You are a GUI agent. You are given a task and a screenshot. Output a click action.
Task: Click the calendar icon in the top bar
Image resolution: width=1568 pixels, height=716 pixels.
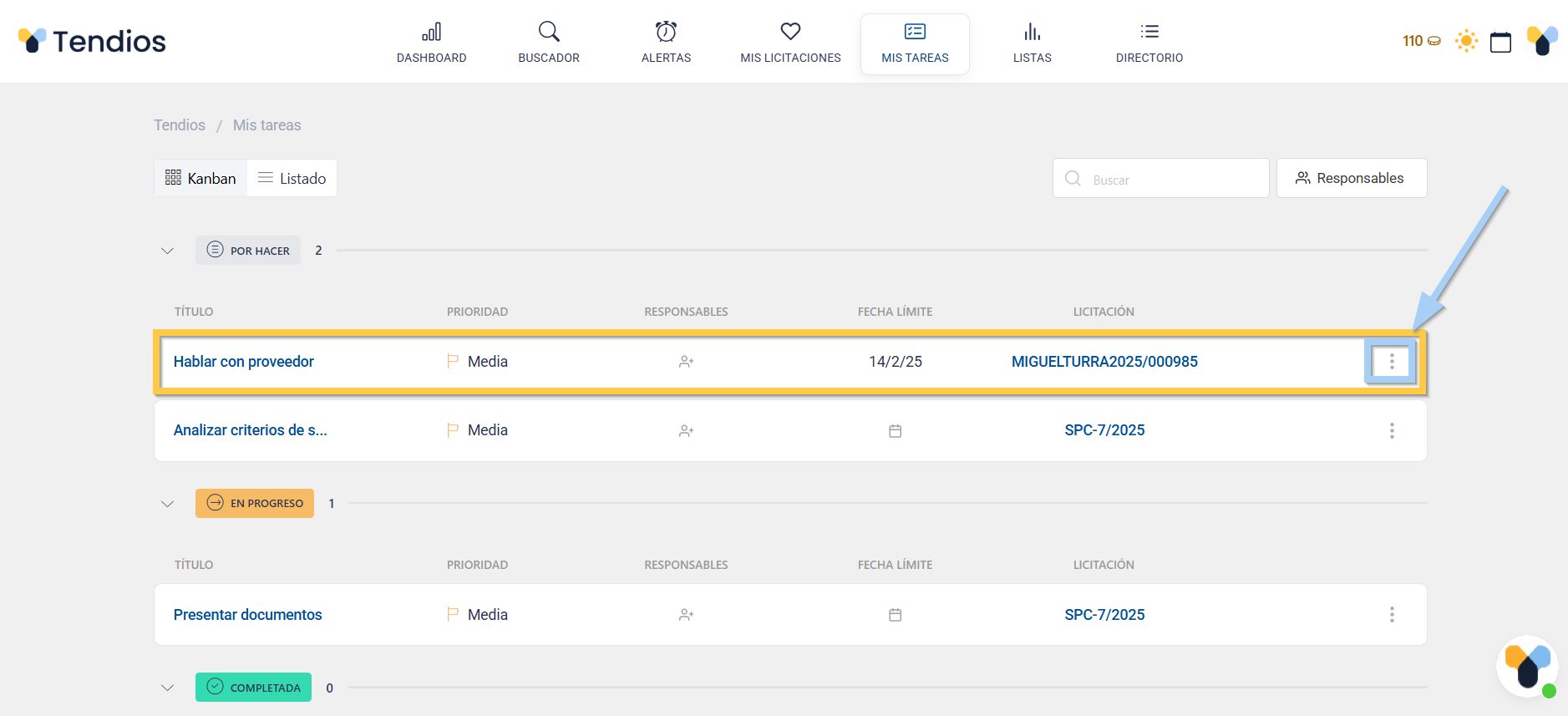[1500, 42]
